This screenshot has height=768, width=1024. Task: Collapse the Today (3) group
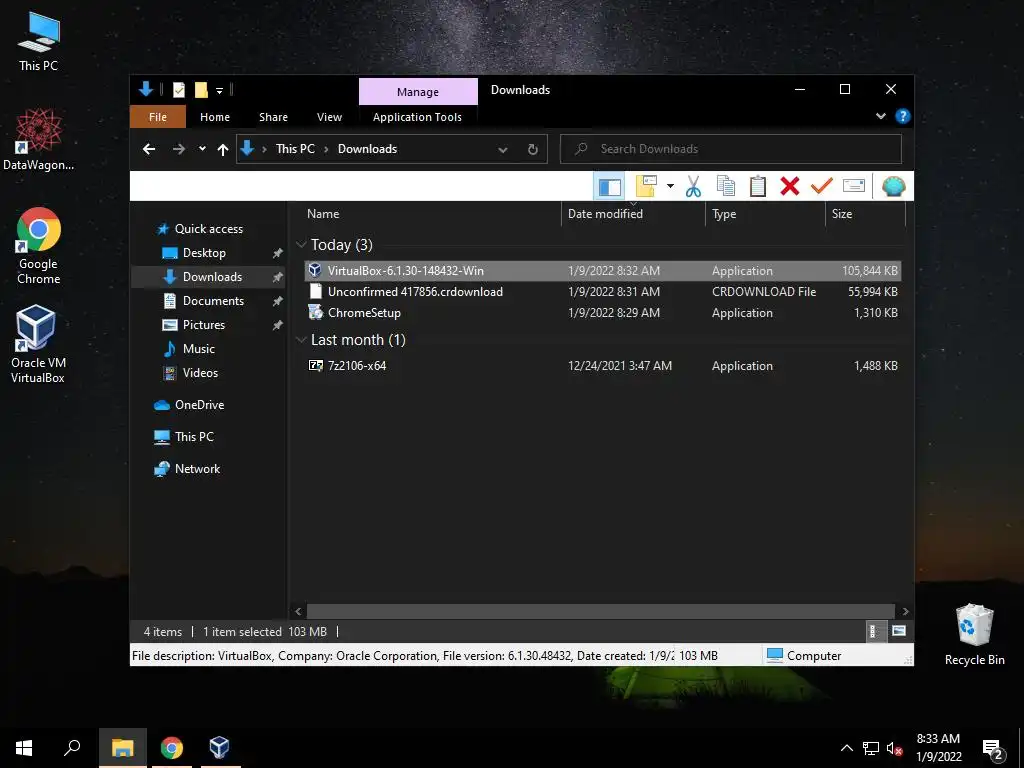tap(301, 245)
